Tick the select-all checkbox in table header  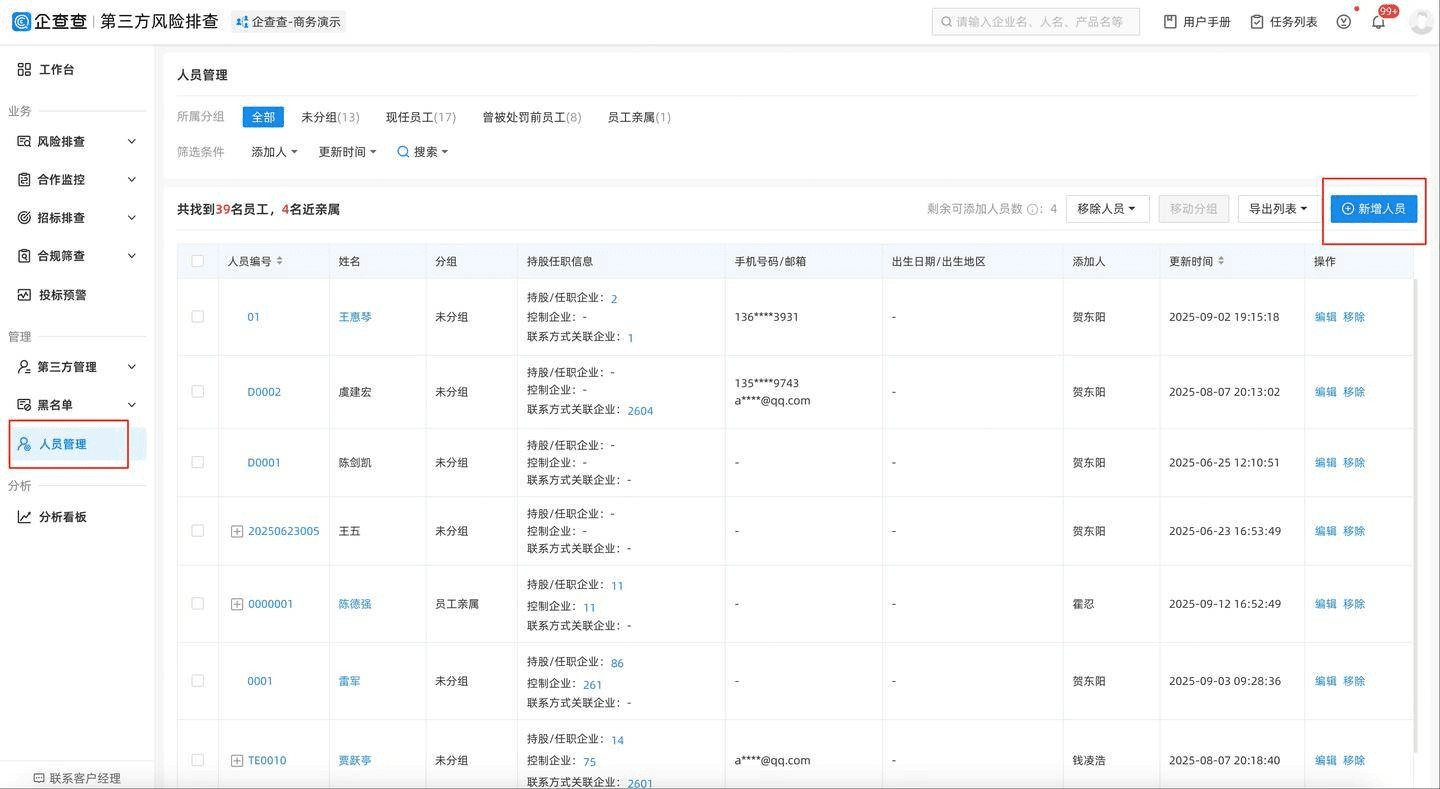197,261
